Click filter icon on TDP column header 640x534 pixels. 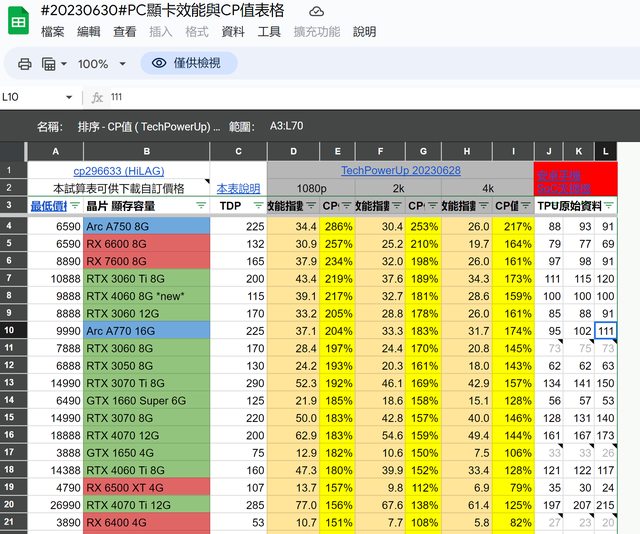pos(258,205)
